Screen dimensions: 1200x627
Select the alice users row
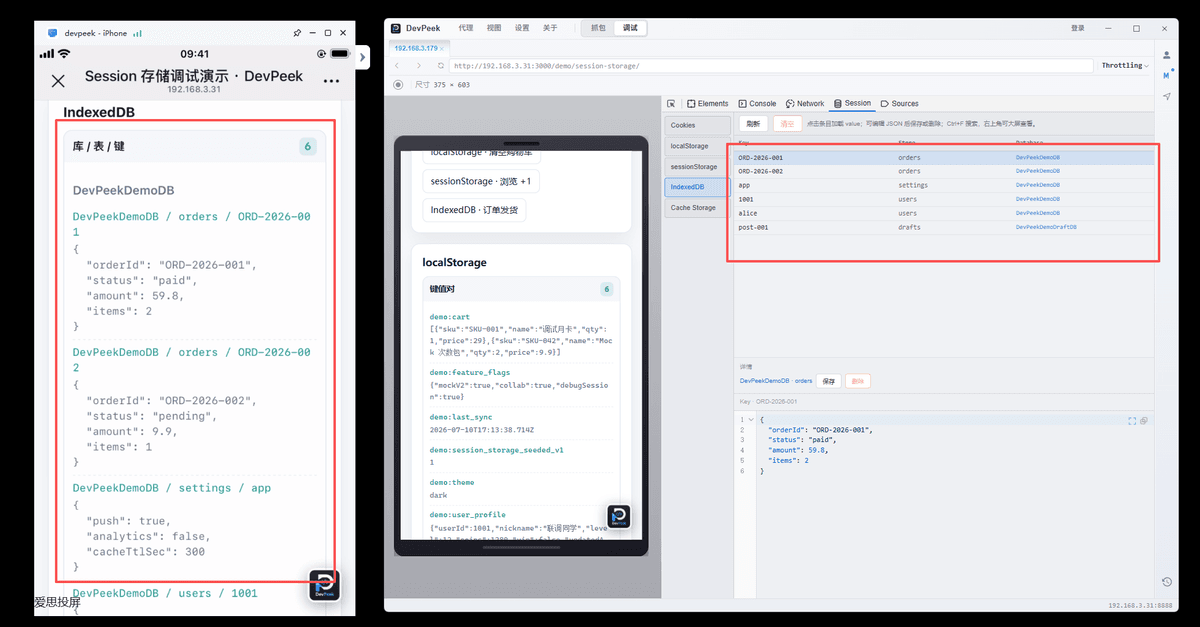point(945,214)
